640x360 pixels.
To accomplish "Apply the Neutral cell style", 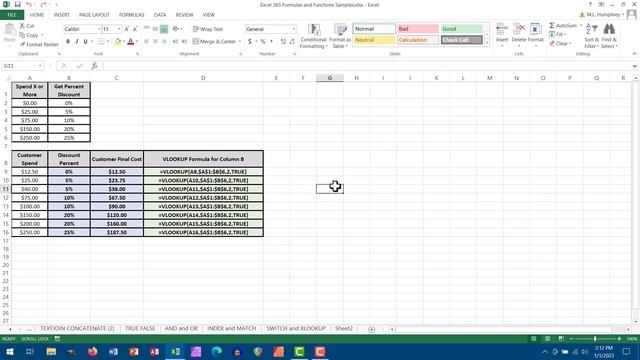I will pos(374,40).
